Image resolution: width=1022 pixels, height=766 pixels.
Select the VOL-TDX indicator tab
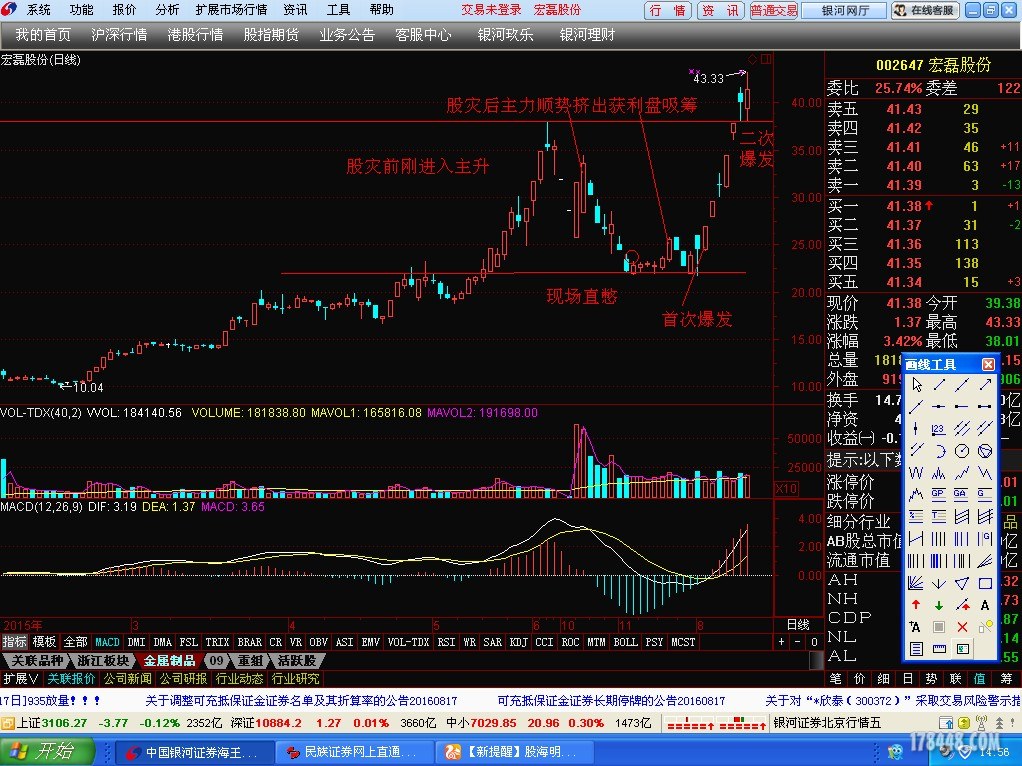[x=408, y=642]
